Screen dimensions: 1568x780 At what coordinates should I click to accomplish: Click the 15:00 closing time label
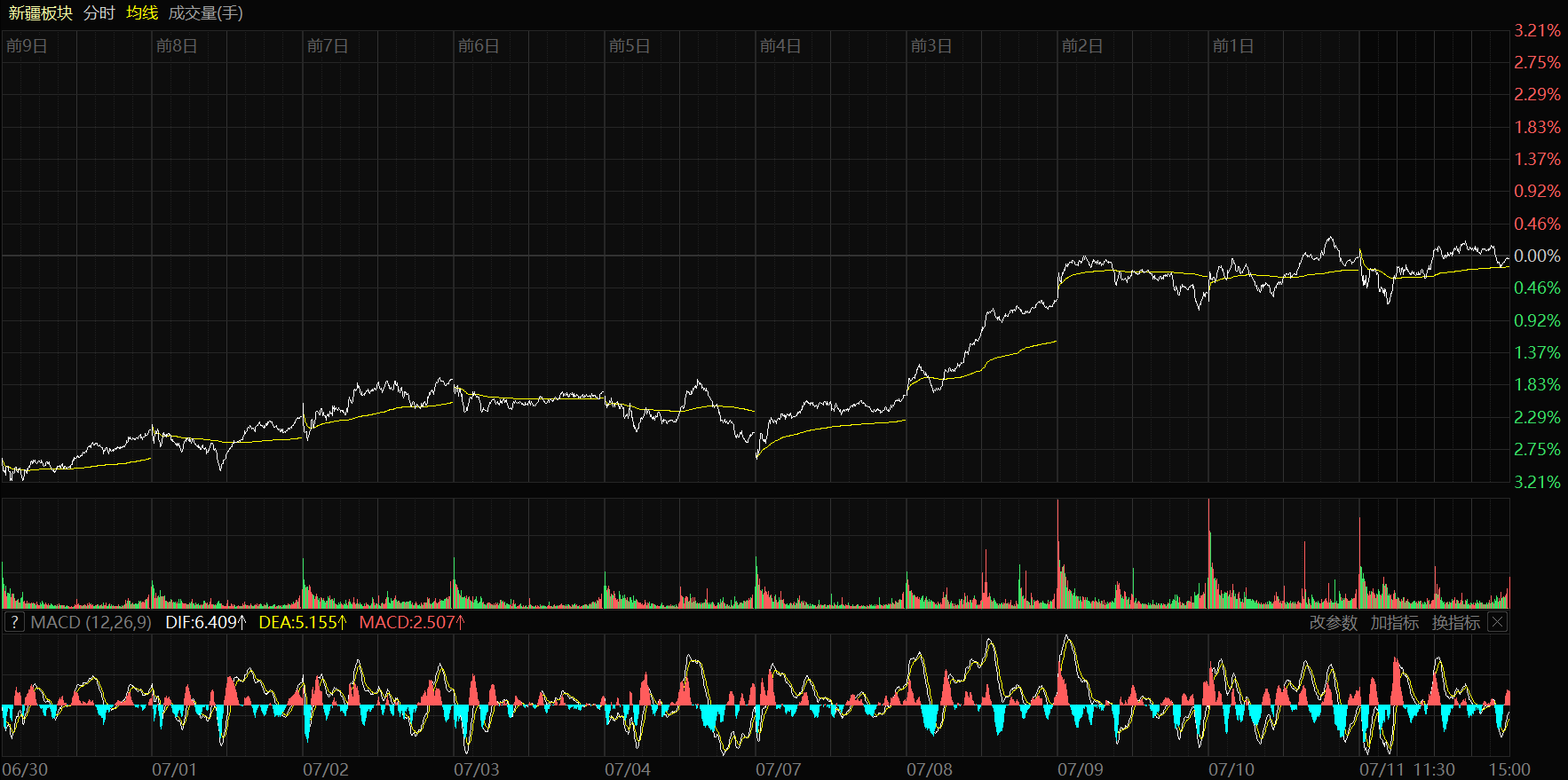click(x=1509, y=769)
